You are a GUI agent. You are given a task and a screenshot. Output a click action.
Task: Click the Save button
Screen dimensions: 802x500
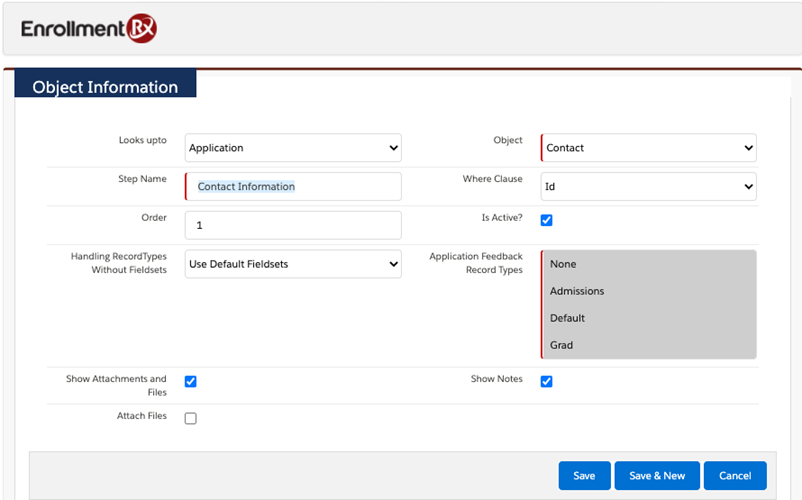click(x=584, y=476)
